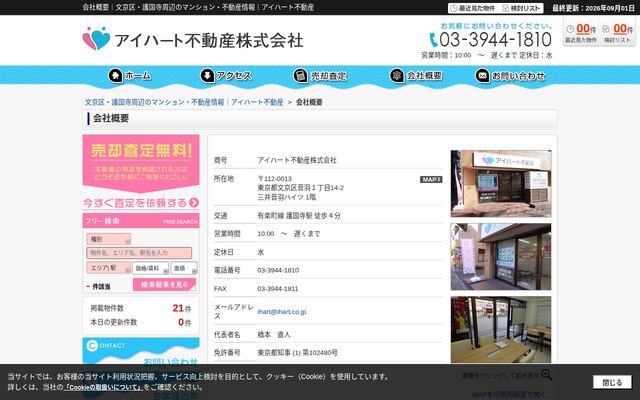Image resolution: width=640 pixels, height=400 pixels.
Task: Open the office interior photo thumbnail
Action: 501,330
